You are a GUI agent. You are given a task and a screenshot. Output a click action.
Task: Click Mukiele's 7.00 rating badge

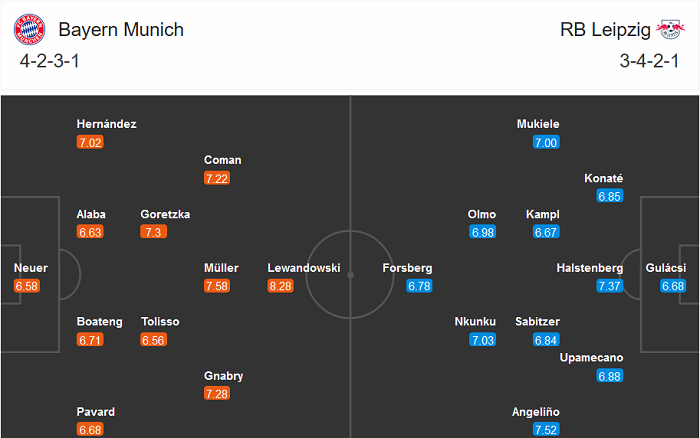tap(545, 142)
